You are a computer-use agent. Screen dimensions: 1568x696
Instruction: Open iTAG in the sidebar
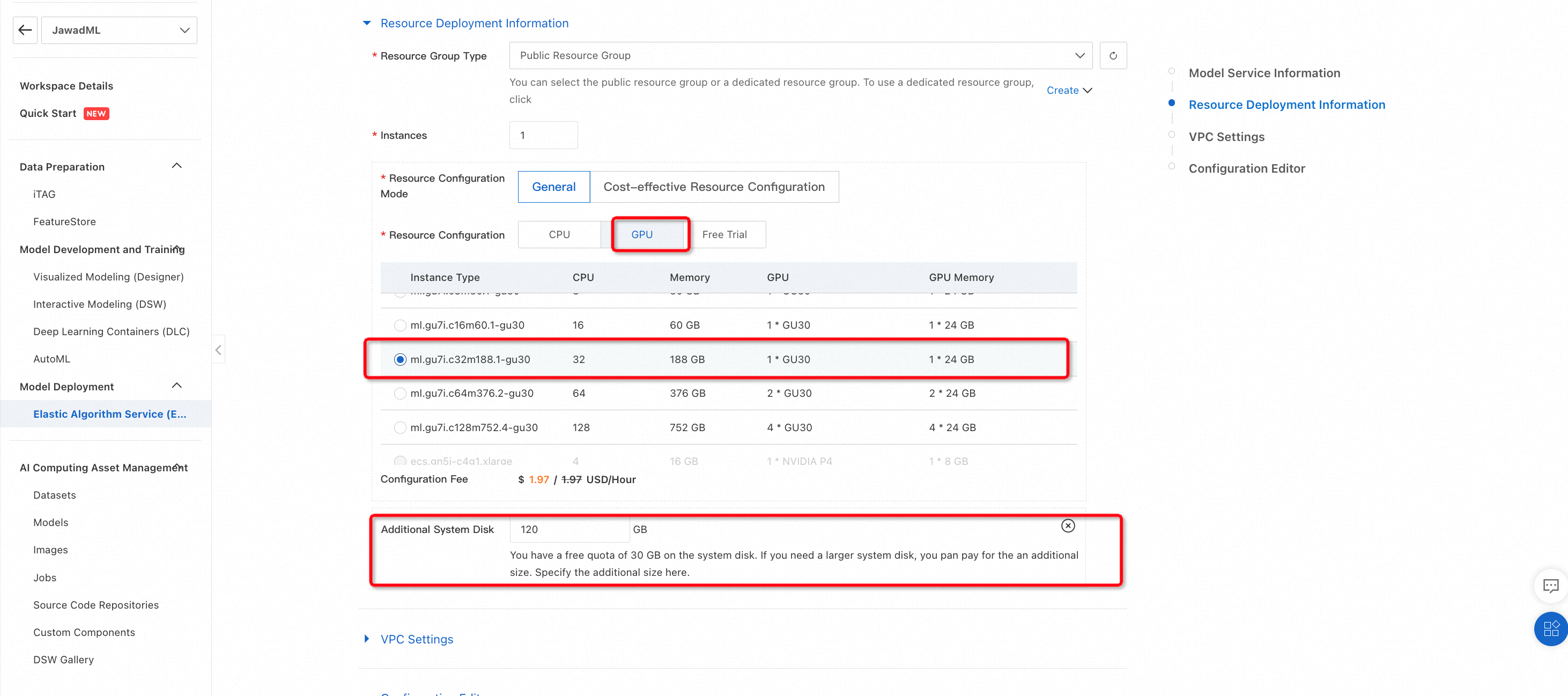[x=45, y=194]
